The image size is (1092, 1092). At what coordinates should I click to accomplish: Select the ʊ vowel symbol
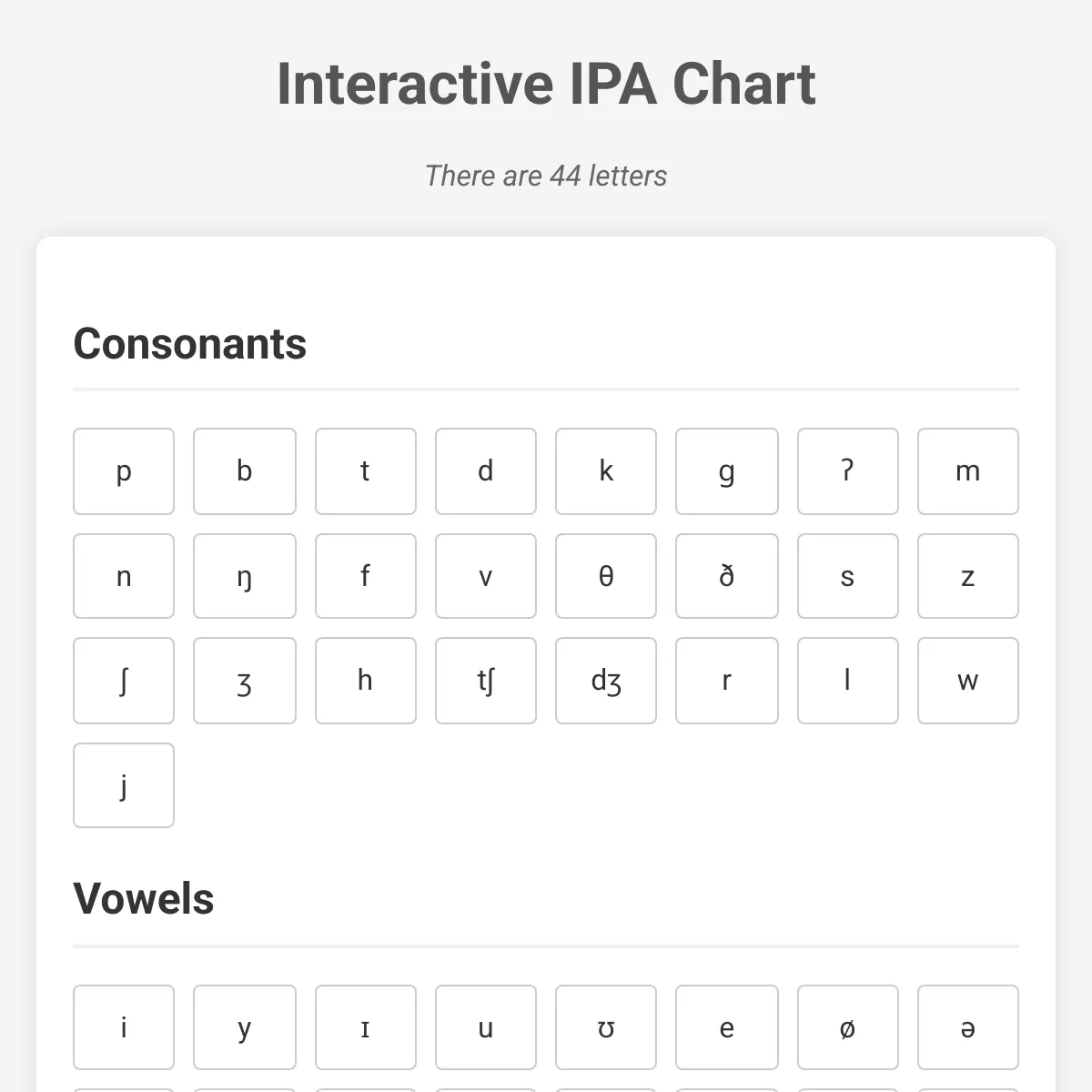[x=605, y=1027]
